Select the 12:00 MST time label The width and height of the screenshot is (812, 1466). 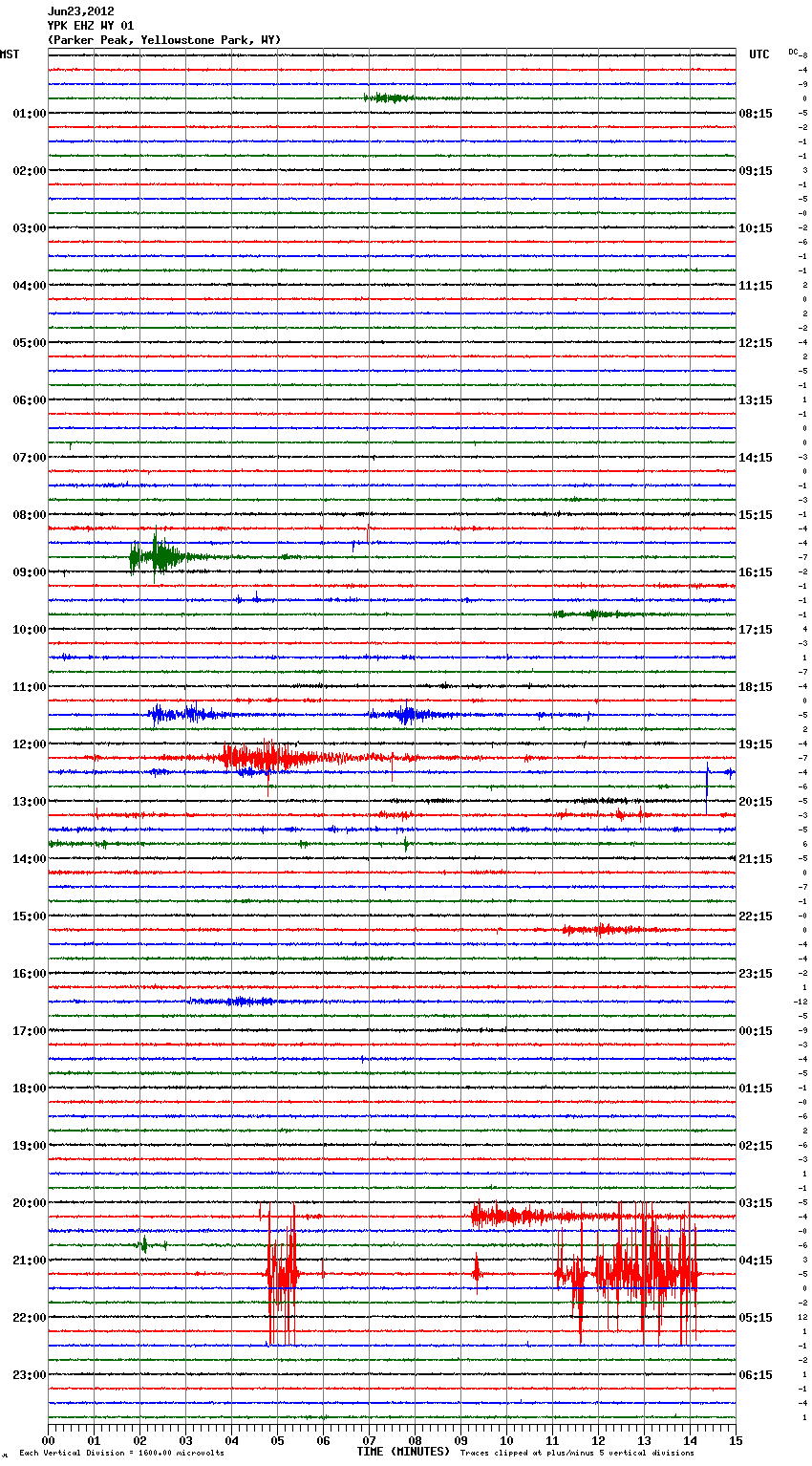coord(30,744)
